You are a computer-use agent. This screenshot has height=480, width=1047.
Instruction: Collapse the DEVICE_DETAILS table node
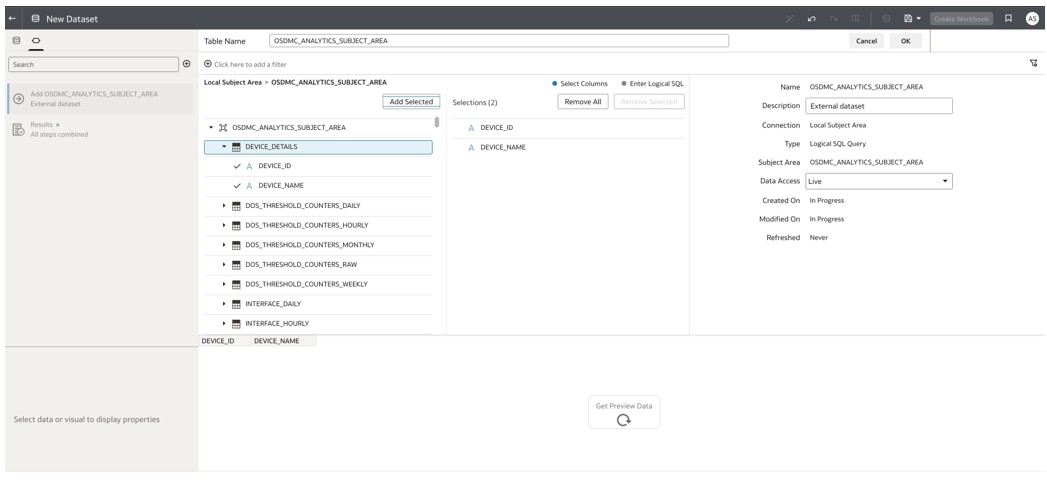point(225,147)
